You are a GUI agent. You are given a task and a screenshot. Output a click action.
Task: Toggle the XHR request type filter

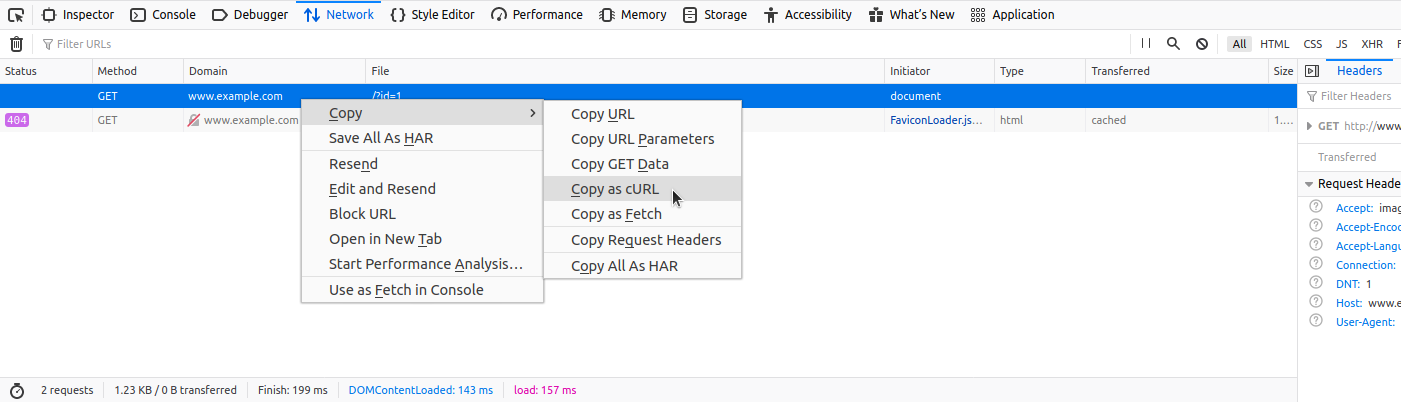coord(1372,44)
